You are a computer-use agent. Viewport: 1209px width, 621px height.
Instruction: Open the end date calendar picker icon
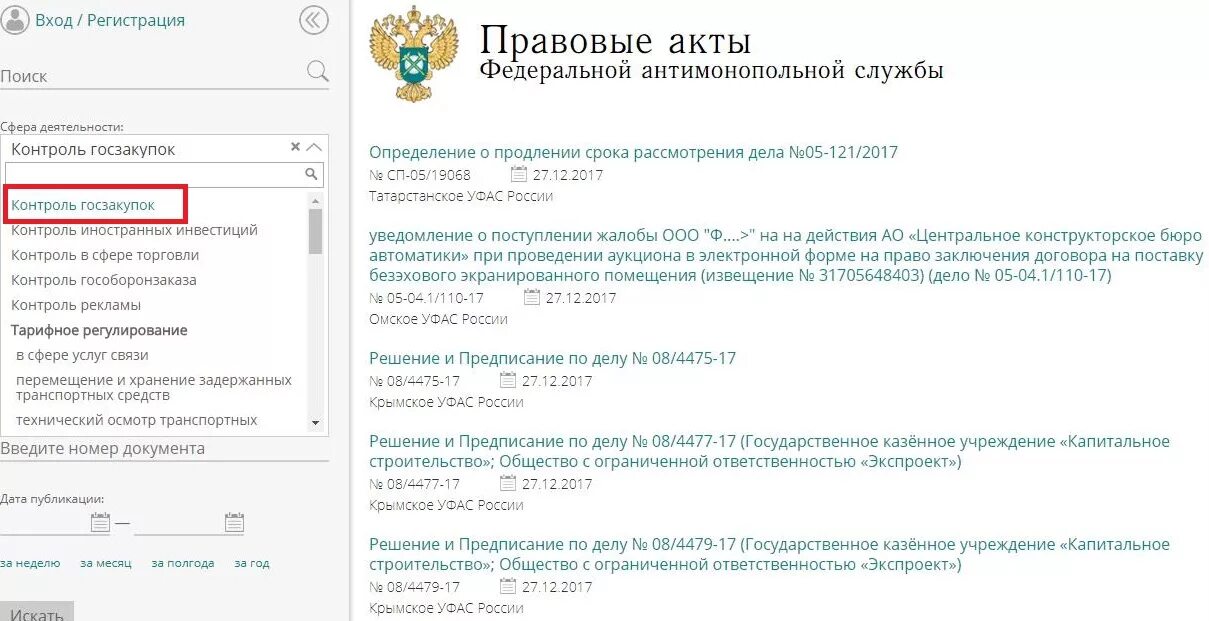(x=234, y=521)
